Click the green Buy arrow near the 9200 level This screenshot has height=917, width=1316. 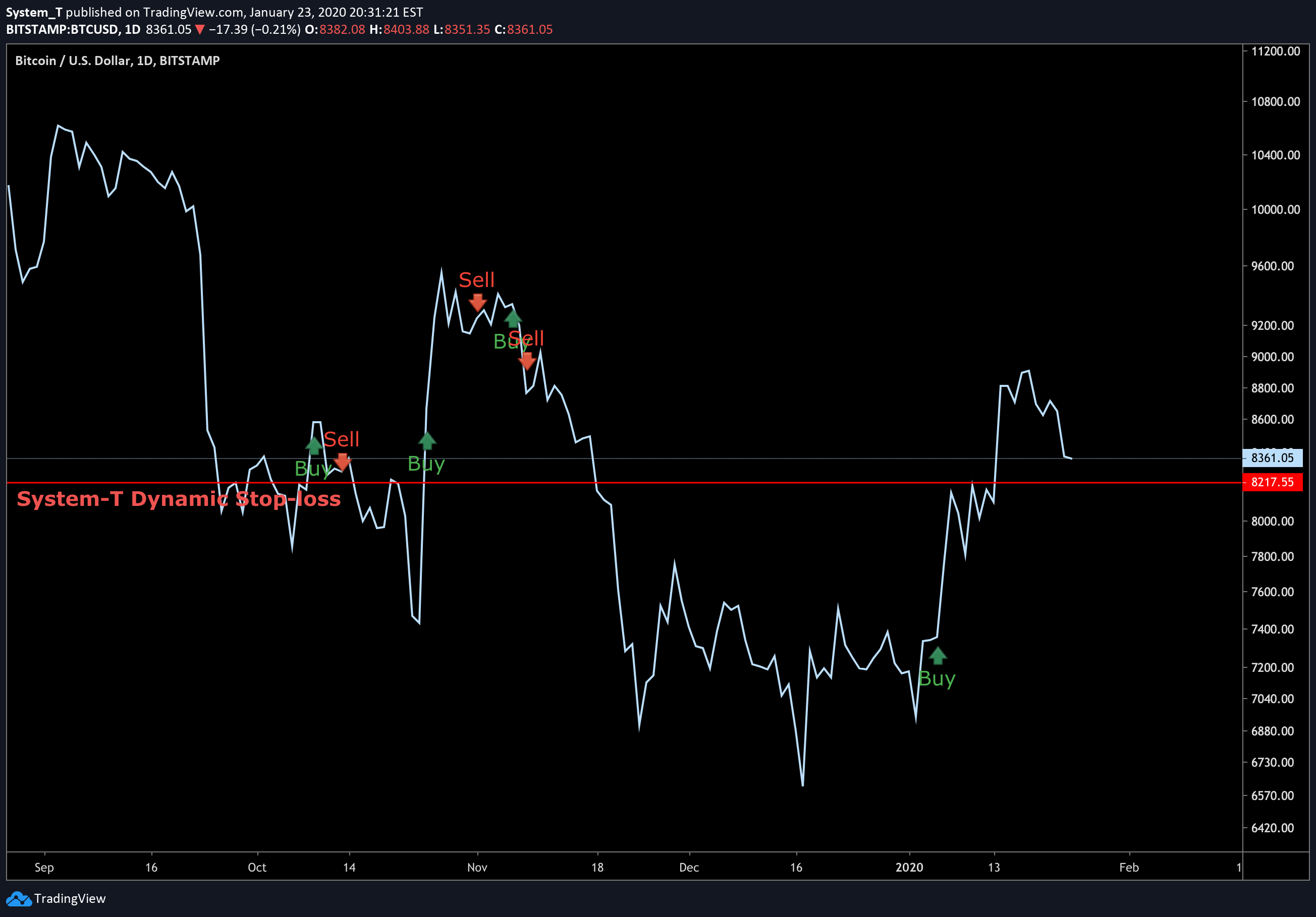tap(513, 318)
